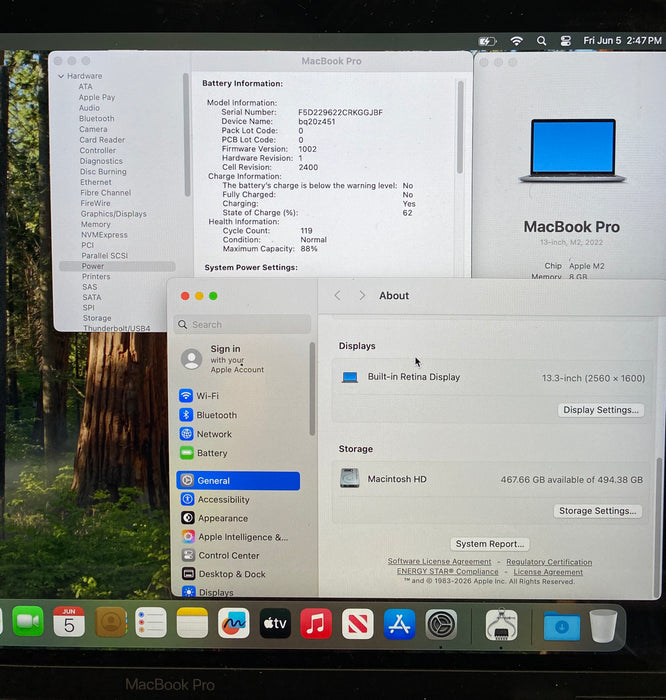
Task: Click the System Report button
Action: click(x=490, y=544)
